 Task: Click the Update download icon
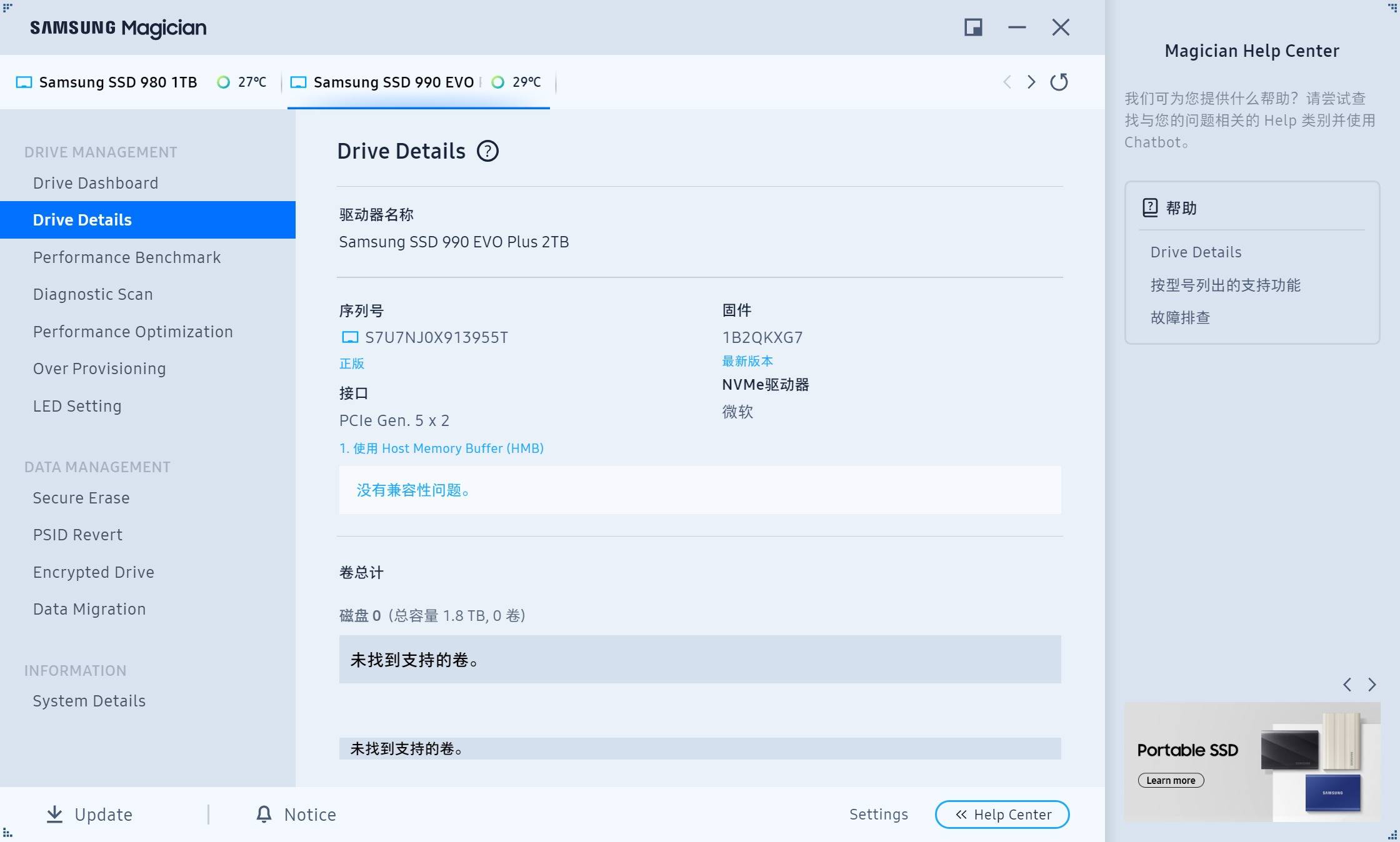tap(55, 814)
